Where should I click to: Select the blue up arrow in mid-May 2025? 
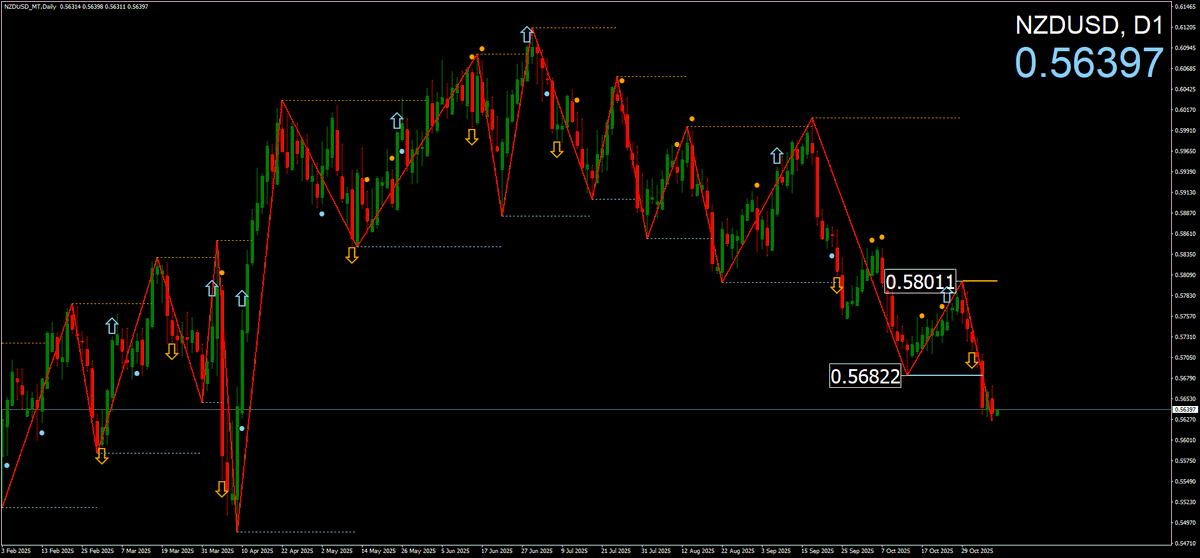(396, 121)
